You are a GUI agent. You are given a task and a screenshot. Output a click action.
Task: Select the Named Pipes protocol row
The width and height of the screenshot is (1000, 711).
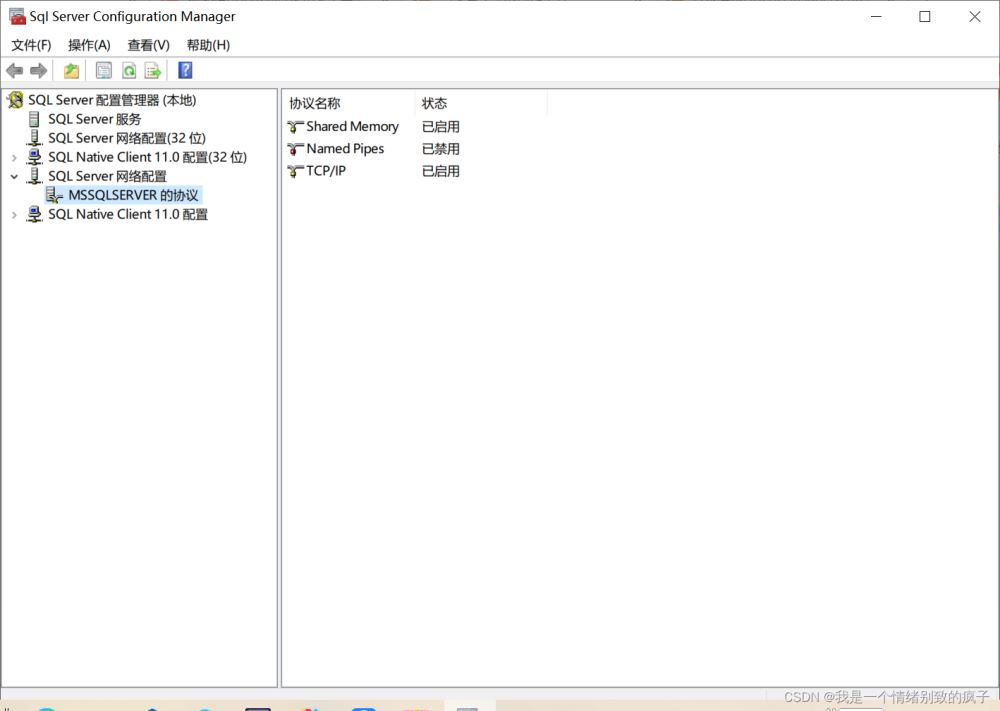(346, 149)
